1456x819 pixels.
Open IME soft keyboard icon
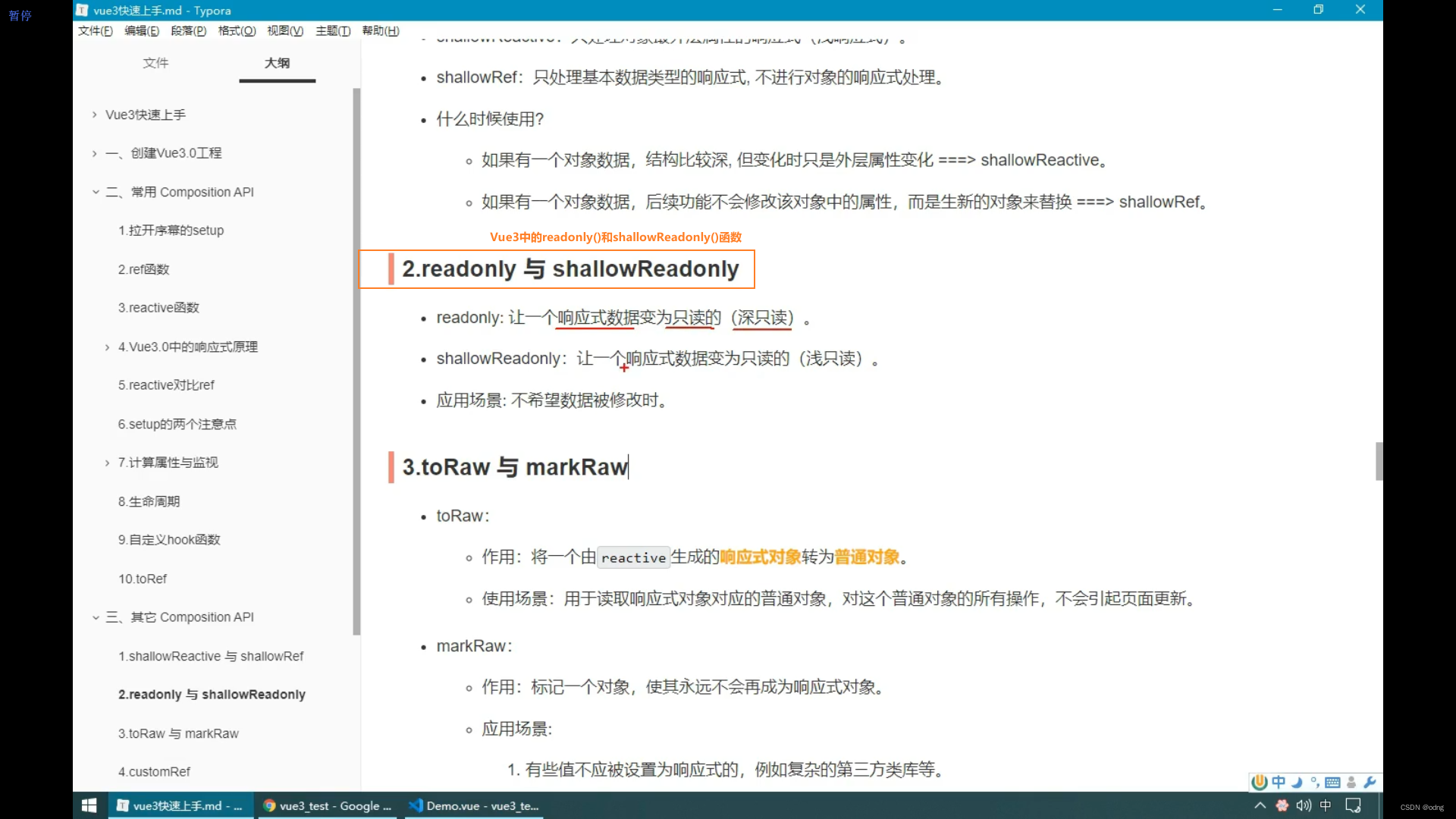click(1332, 783)
